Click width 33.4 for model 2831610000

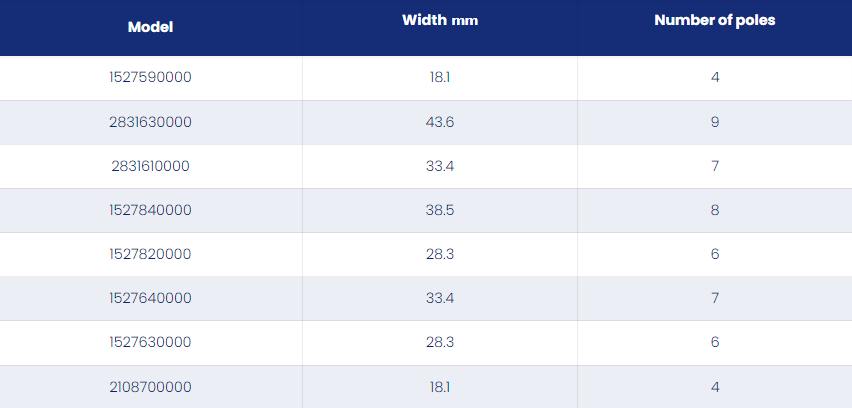click(440, 166)
